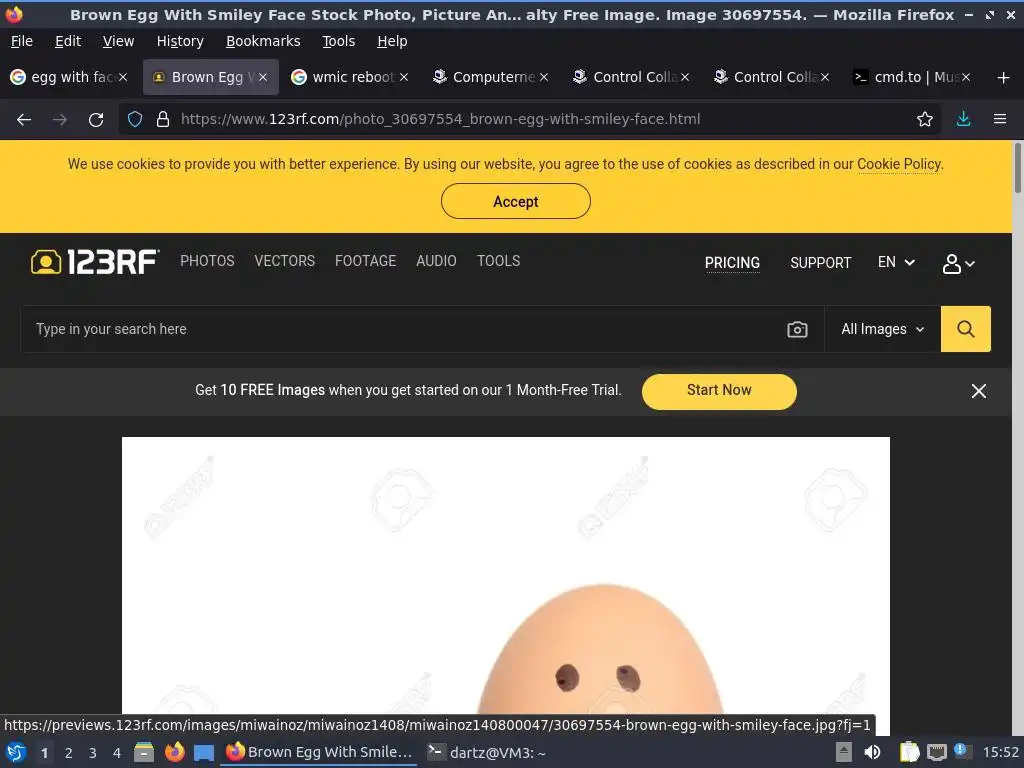Screen dimensions: 1024x768
Task: Accept the cookie policy
Action: 515,201
